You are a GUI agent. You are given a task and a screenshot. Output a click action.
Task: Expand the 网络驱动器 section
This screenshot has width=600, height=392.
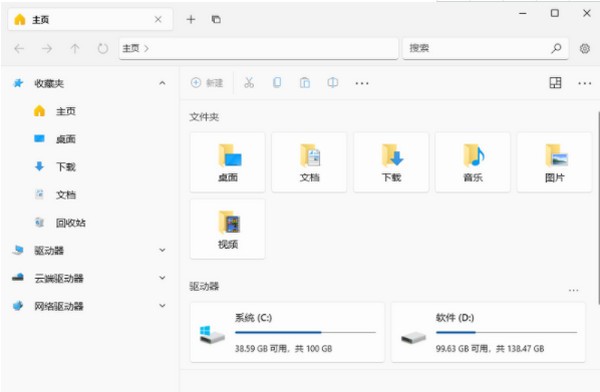pos(162,306)
